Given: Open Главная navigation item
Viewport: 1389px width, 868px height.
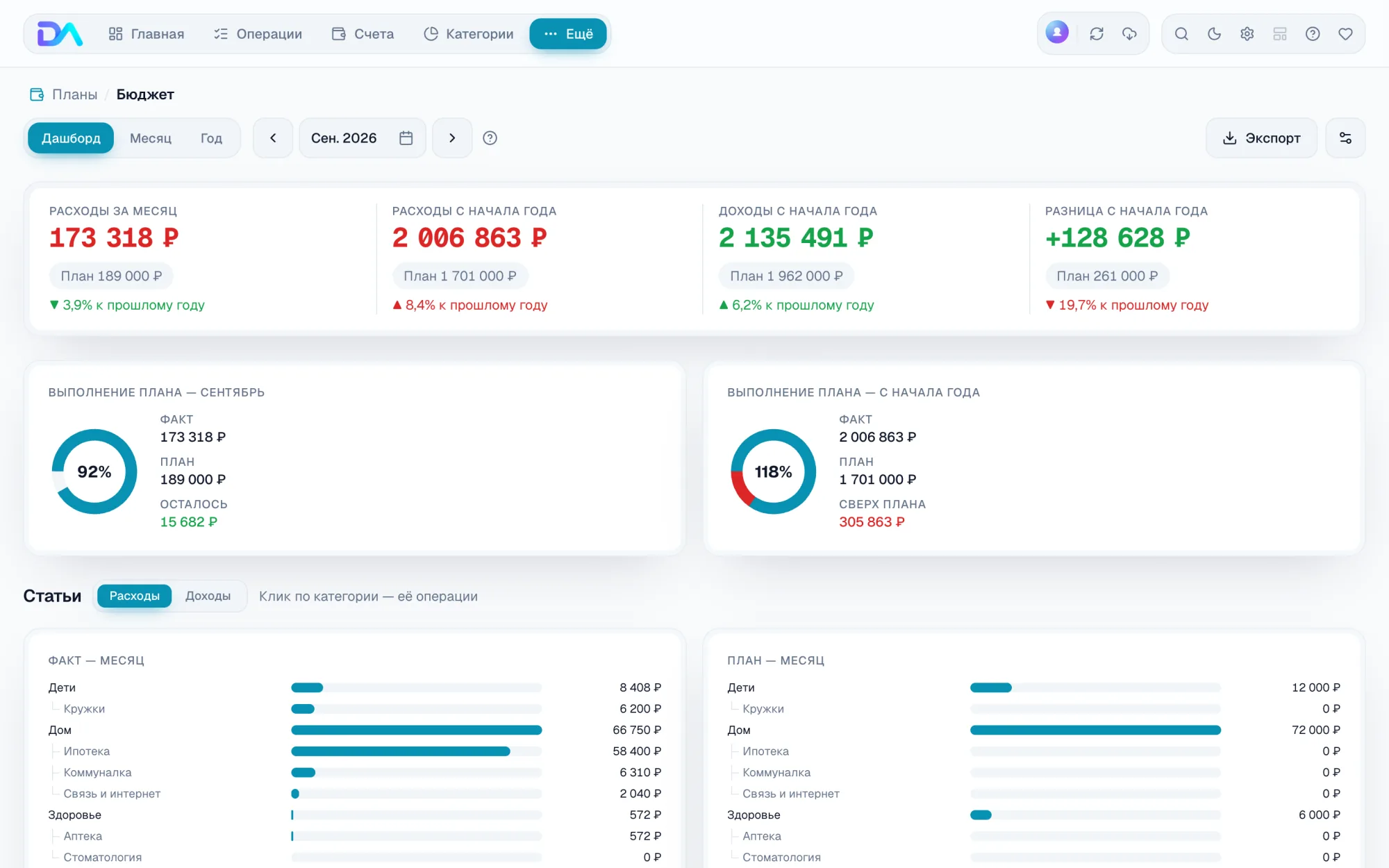Looking at the screenshot, I should click(x=147, y=33).
